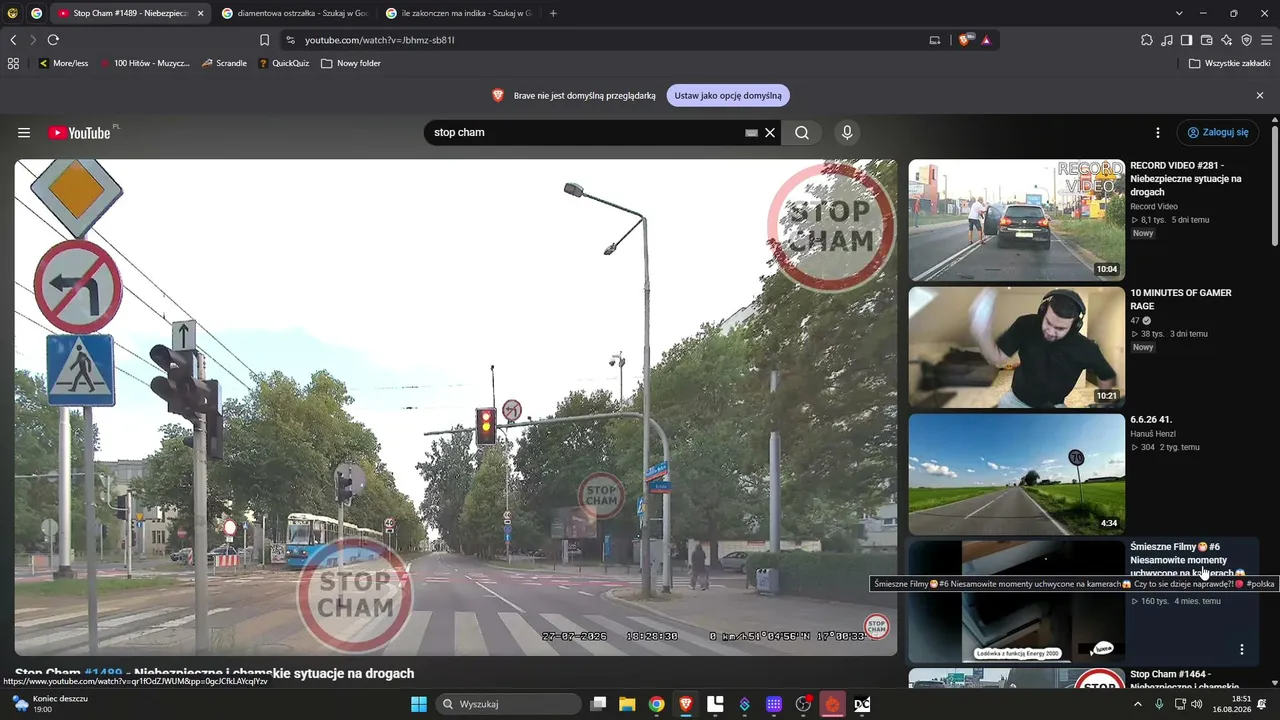
Task: Click the Stop Cham video player
Action: [456, 407]
